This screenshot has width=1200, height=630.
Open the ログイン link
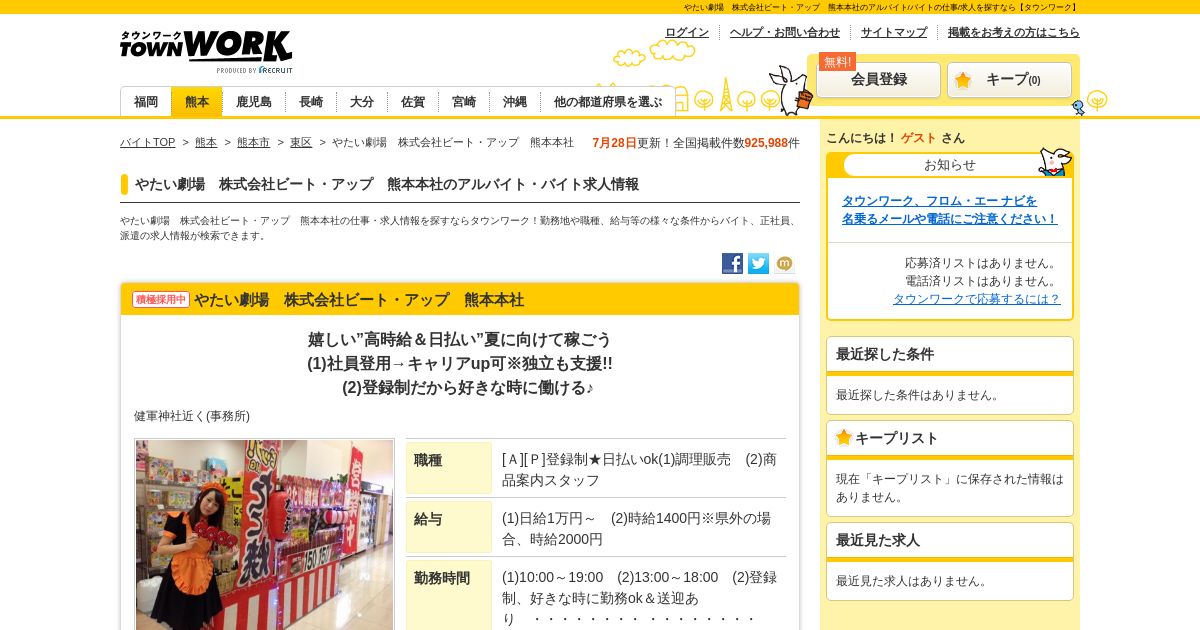point(687,32)
